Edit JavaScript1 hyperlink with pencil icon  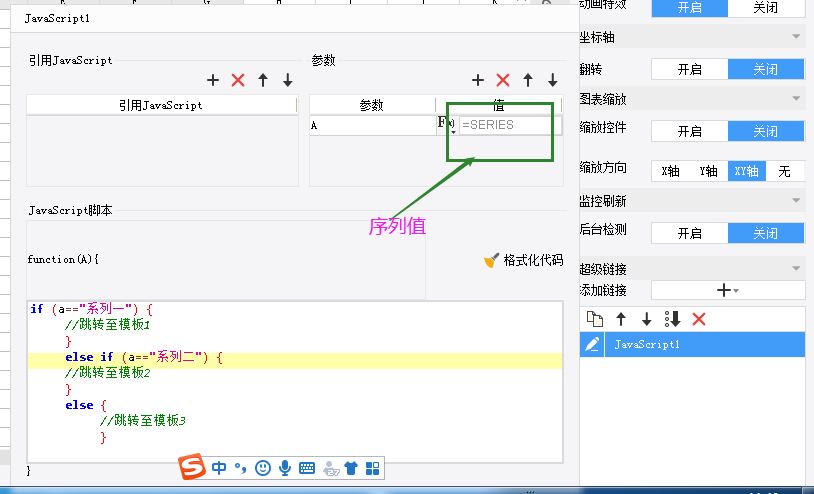pyautogui.click(x=592, y=345)
